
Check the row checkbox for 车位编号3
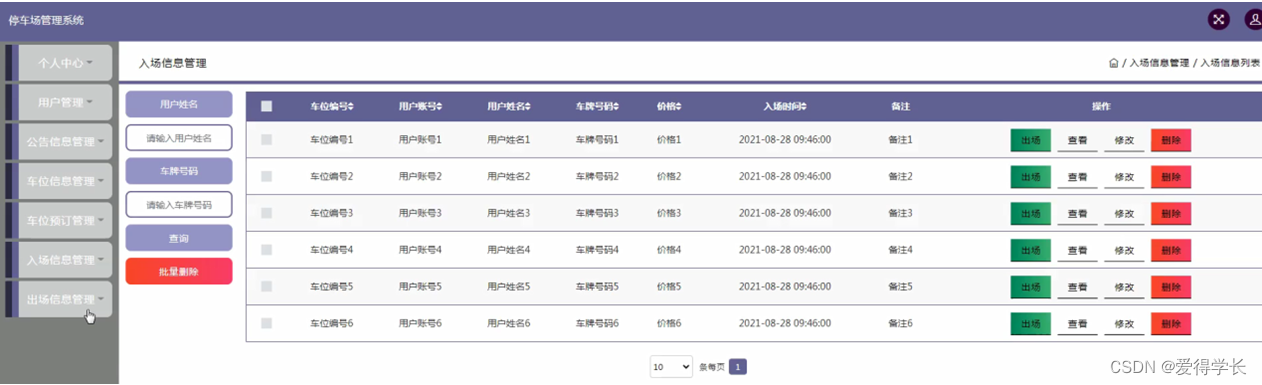tap(266, 213)
